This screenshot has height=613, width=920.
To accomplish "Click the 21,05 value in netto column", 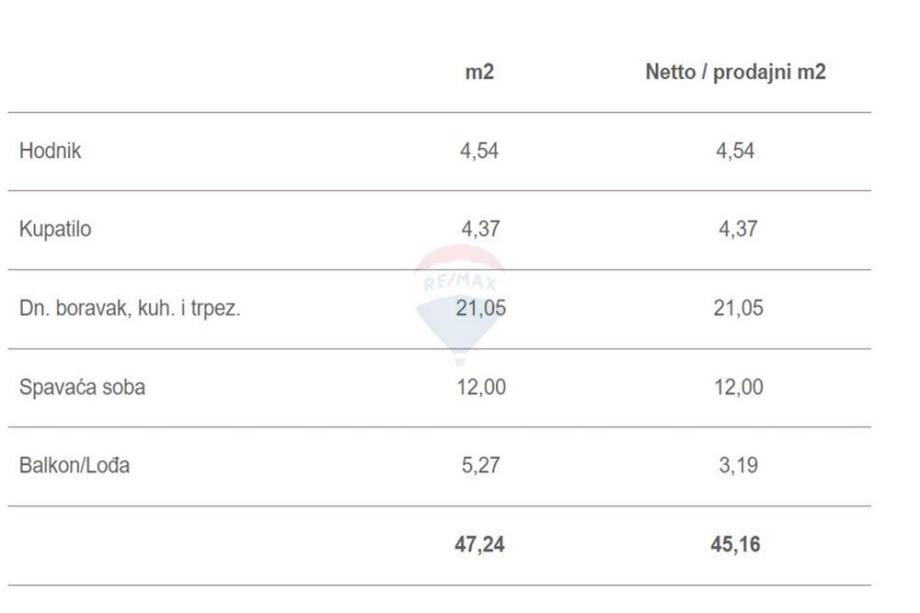I will point(738,308).
